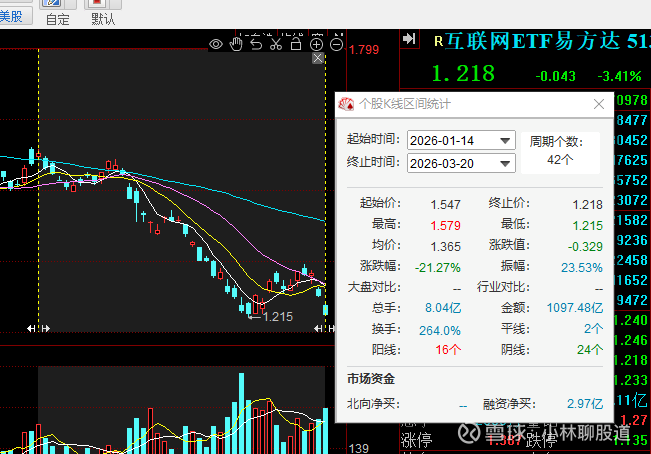Close the selected chart range overlay

click(x=318, y=58)
